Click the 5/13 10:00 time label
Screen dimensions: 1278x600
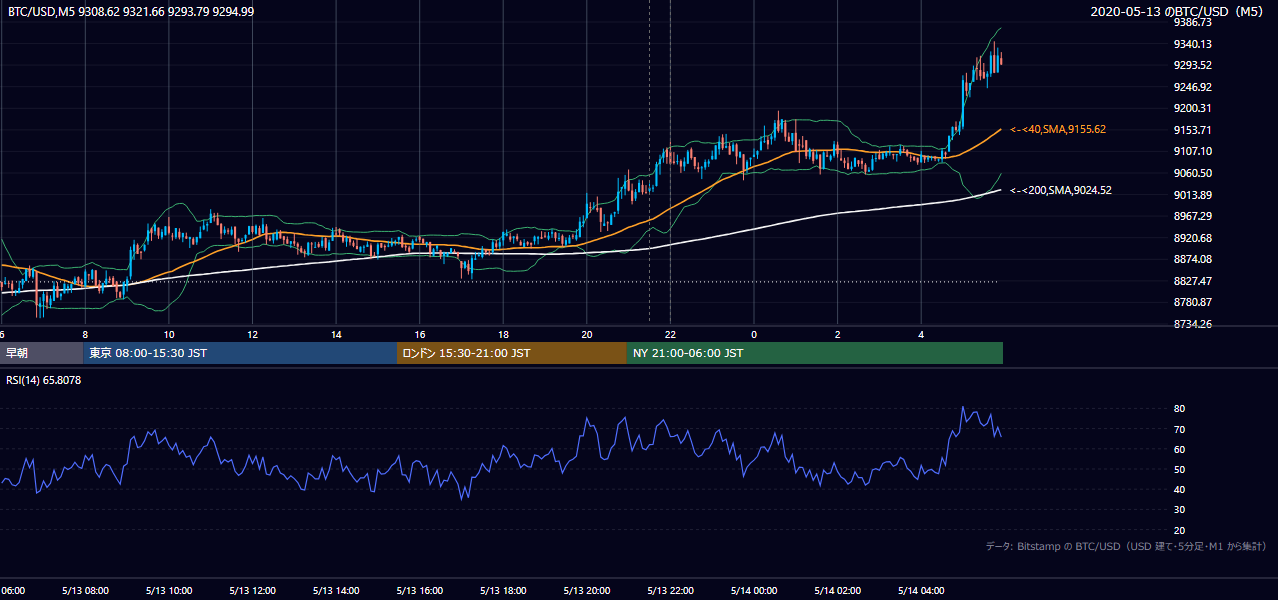(x=169, y=591)
